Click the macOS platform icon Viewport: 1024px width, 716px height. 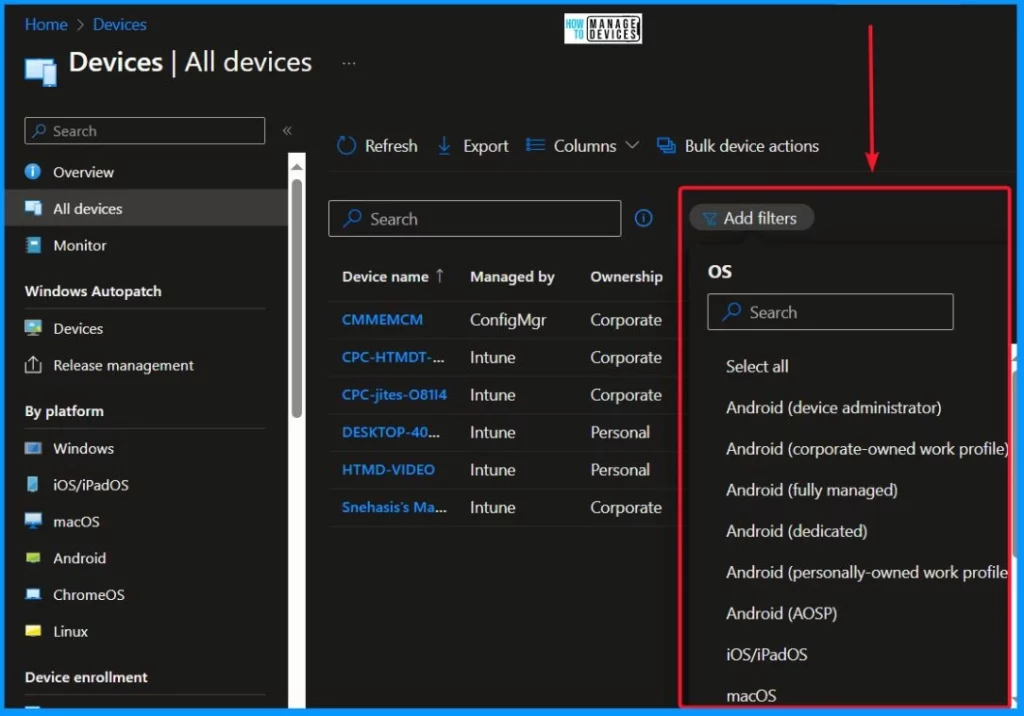tap(33, 521)
